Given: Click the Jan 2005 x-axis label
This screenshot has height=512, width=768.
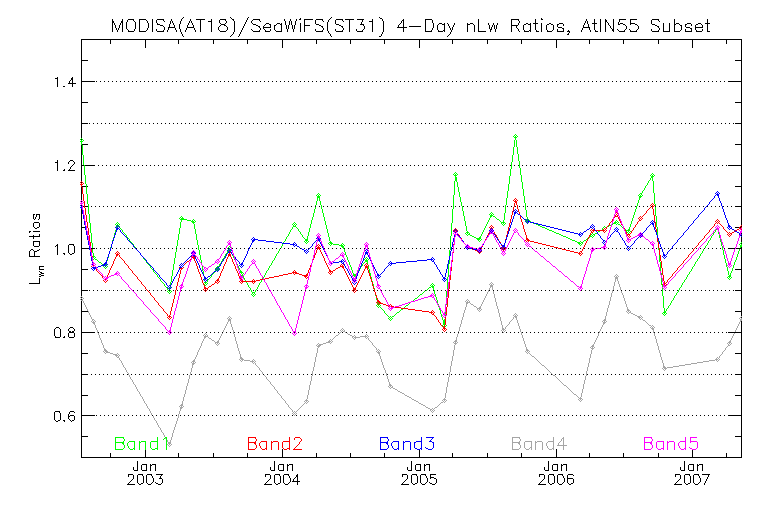Looking at the screenshot, I should (419, 473).
